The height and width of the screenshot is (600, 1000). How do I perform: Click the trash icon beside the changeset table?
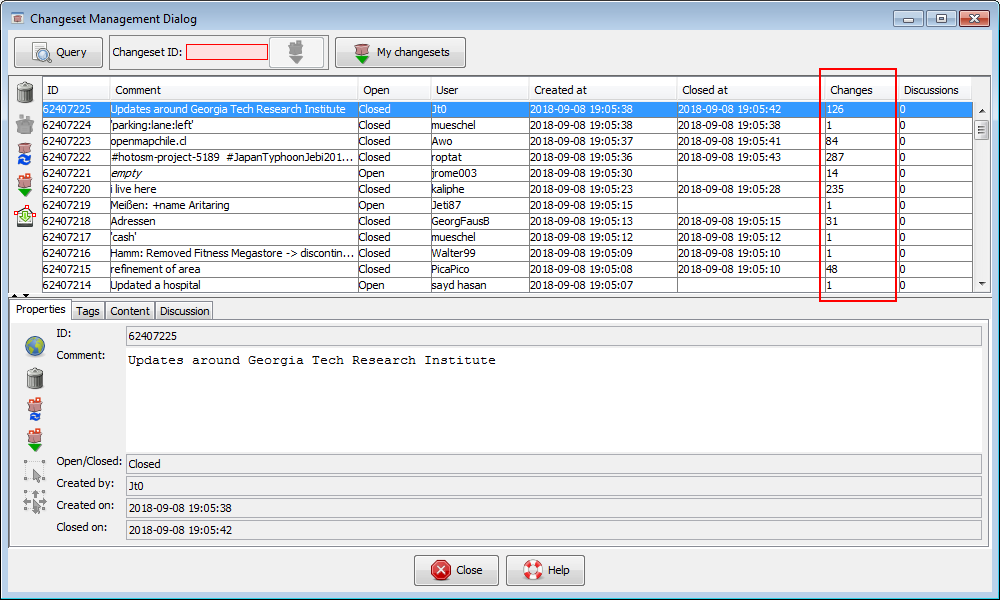[26, 93]
